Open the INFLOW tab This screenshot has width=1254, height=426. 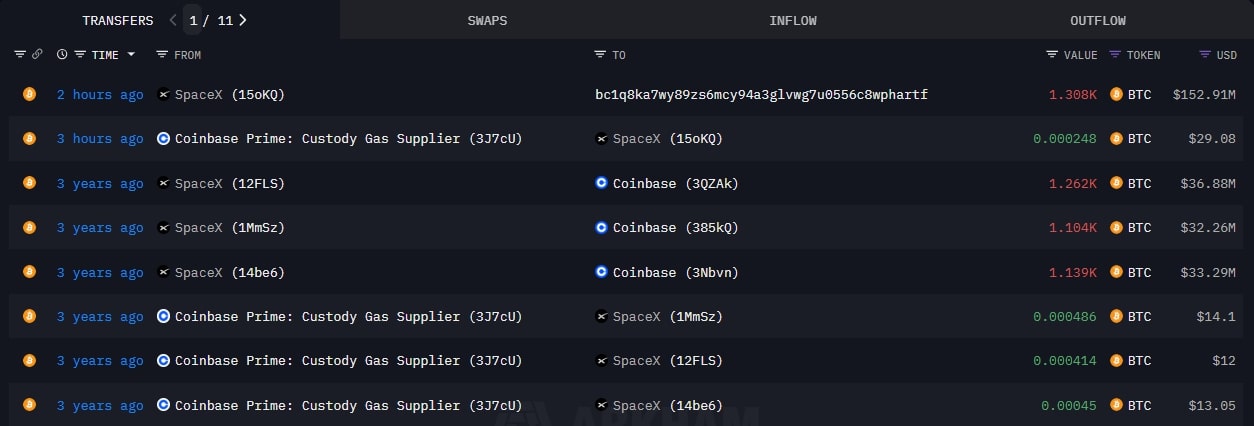(793, 20)
